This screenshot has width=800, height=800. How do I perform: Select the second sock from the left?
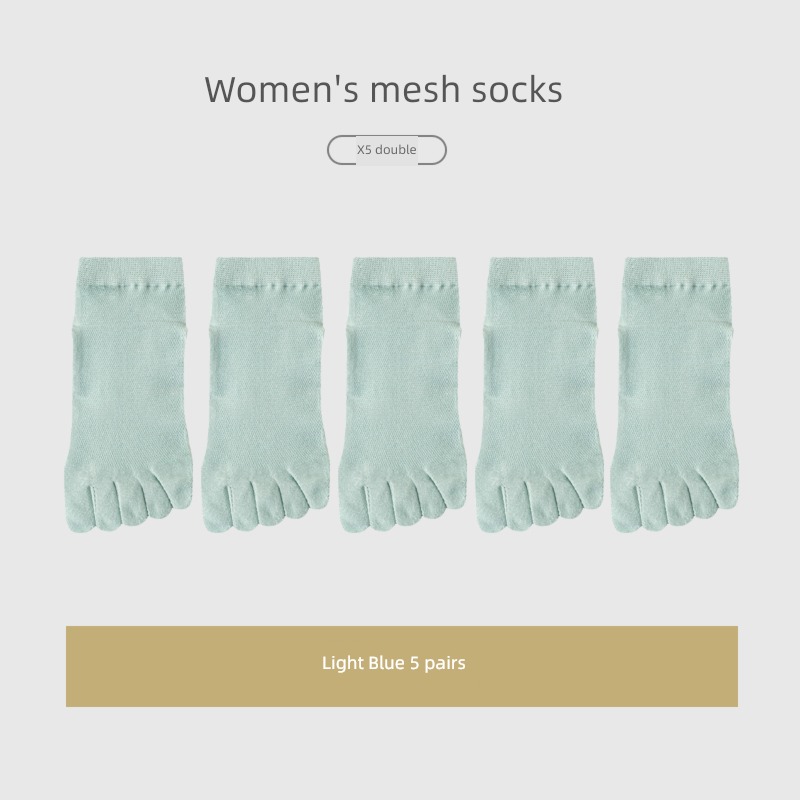[x=265, y=394]
